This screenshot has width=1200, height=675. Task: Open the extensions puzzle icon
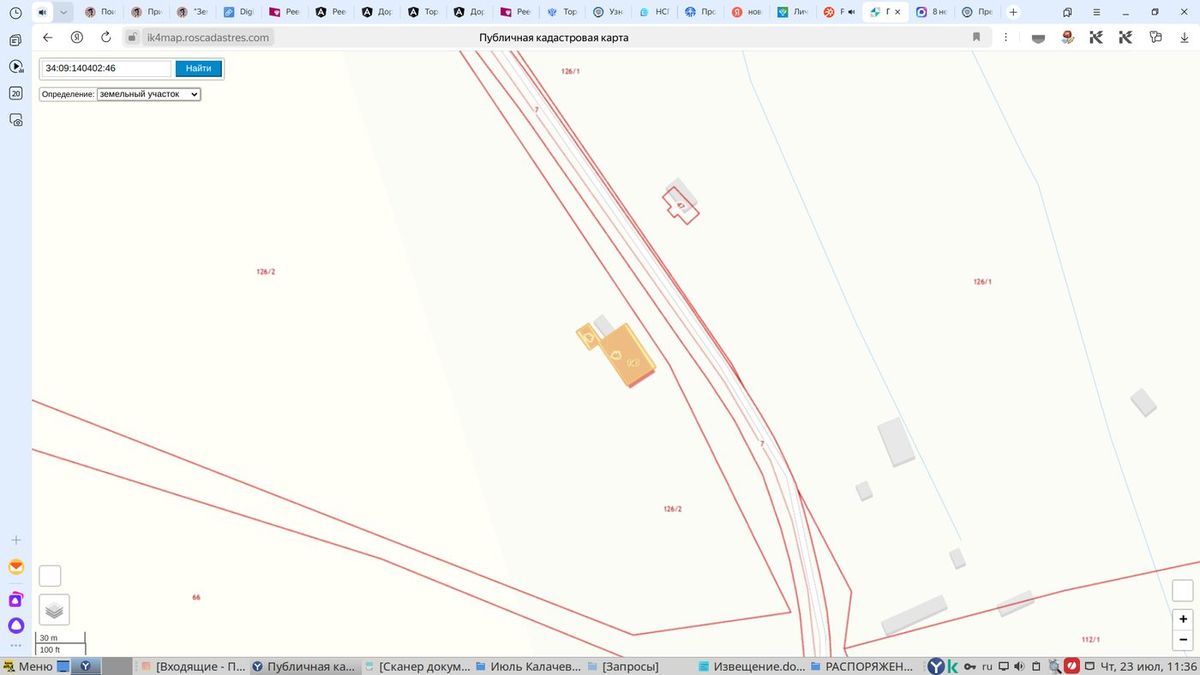(1156, 37)
